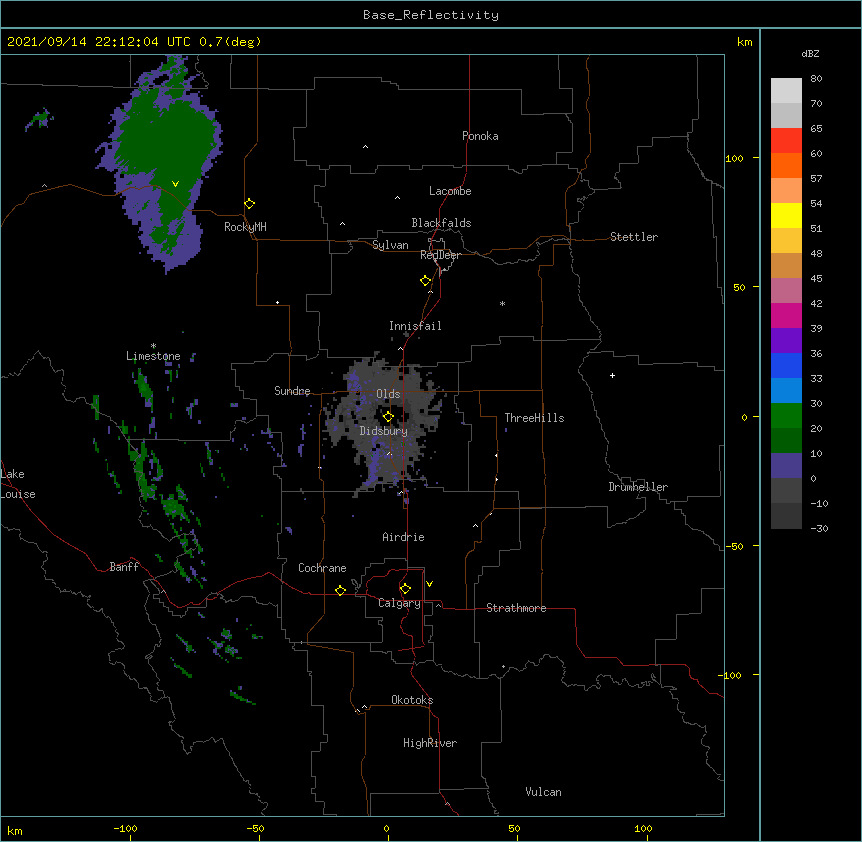Viewport: 862px width, 842px height.
Task: Click the RockyMH label
Action: click(245, 227)
